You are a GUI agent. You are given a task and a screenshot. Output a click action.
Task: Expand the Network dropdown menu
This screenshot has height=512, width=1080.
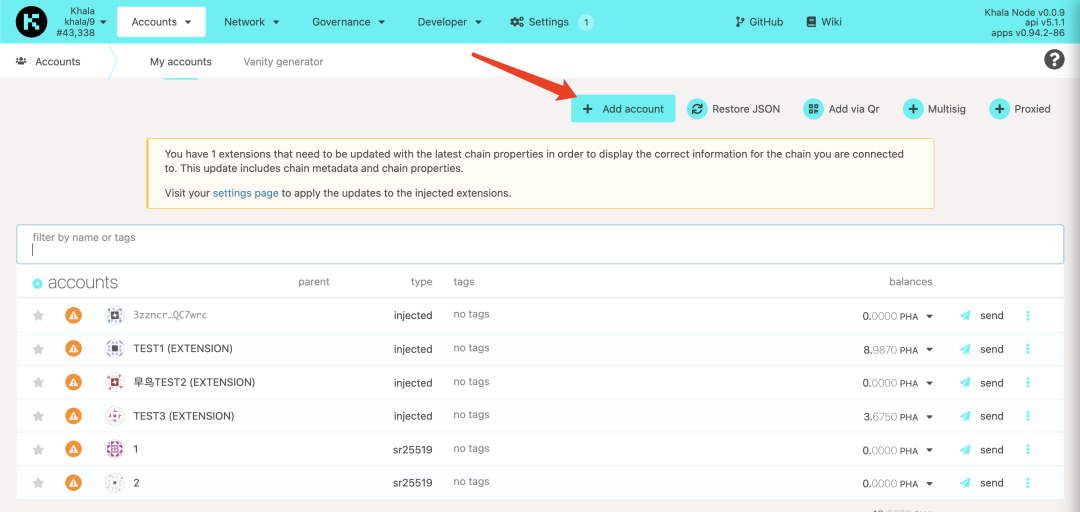coord(251,22)
